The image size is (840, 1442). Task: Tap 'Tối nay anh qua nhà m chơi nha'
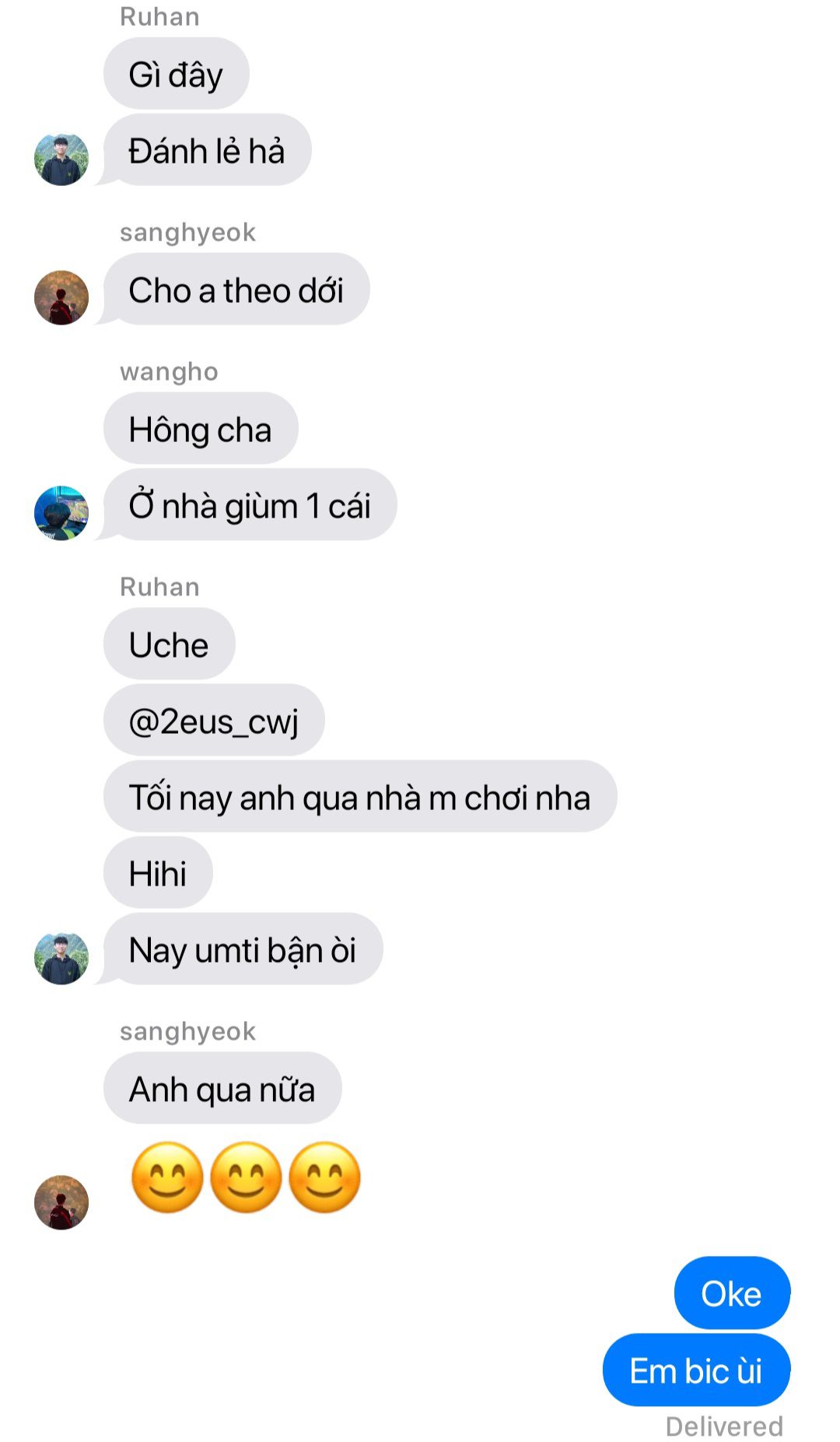pos(360,797)
